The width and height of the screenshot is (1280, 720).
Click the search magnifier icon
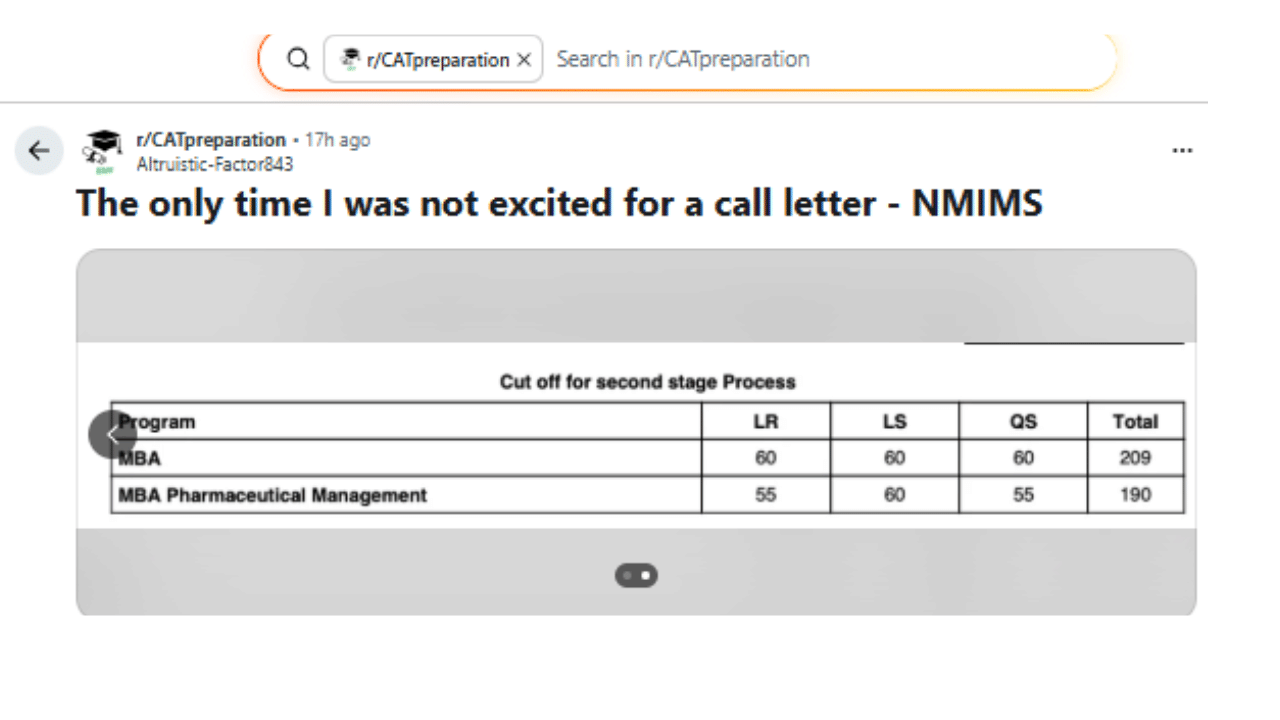(x=298, y=58)
